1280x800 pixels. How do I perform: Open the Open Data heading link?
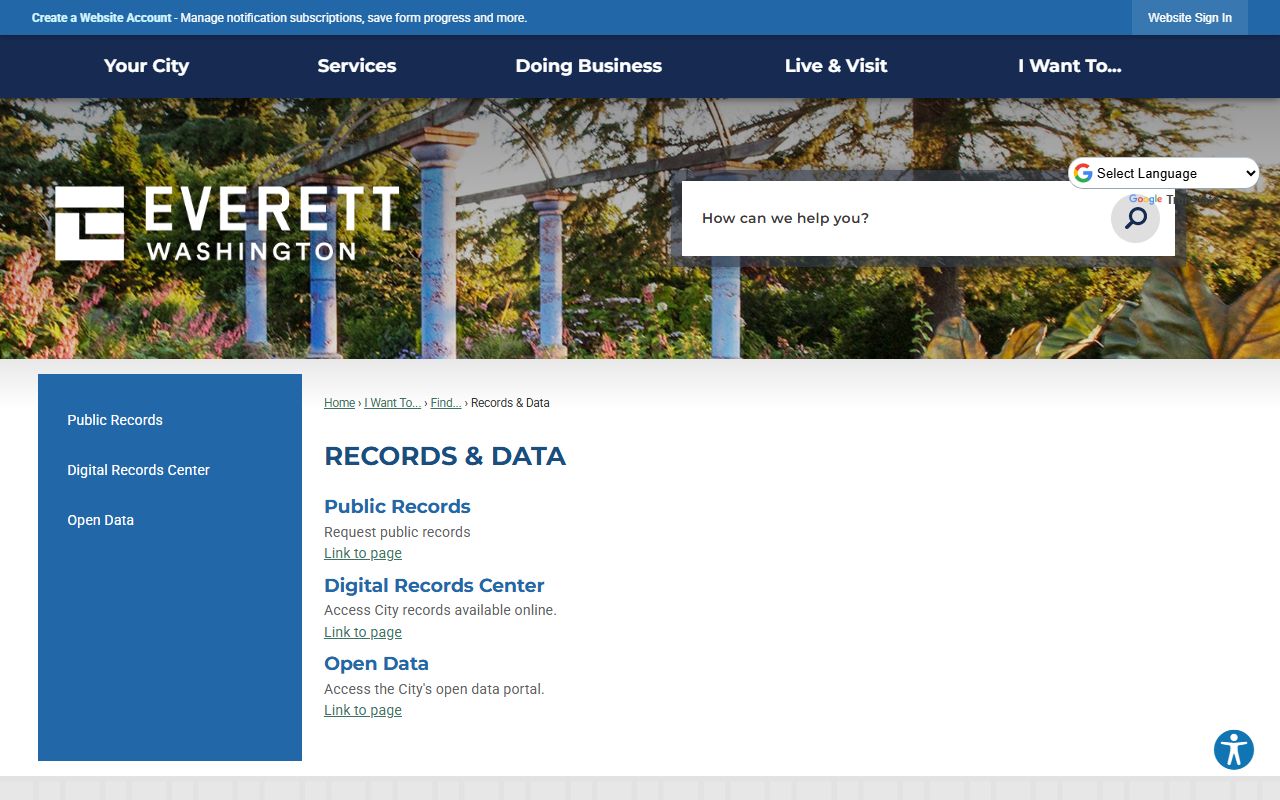coord(376,663)
